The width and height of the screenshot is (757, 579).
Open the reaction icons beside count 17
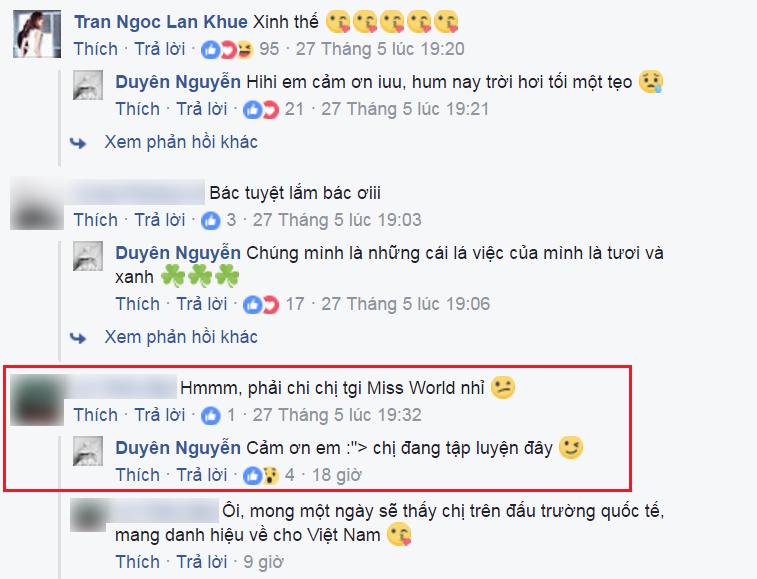(261, 305)
